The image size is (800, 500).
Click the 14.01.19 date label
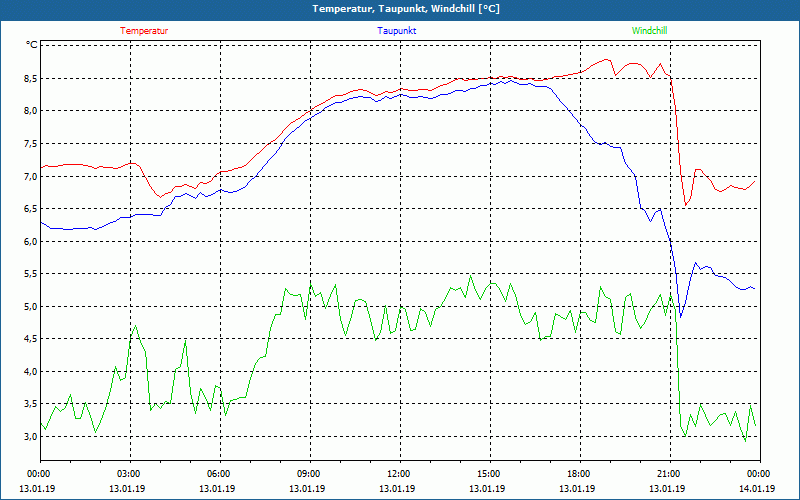point(757,488)
